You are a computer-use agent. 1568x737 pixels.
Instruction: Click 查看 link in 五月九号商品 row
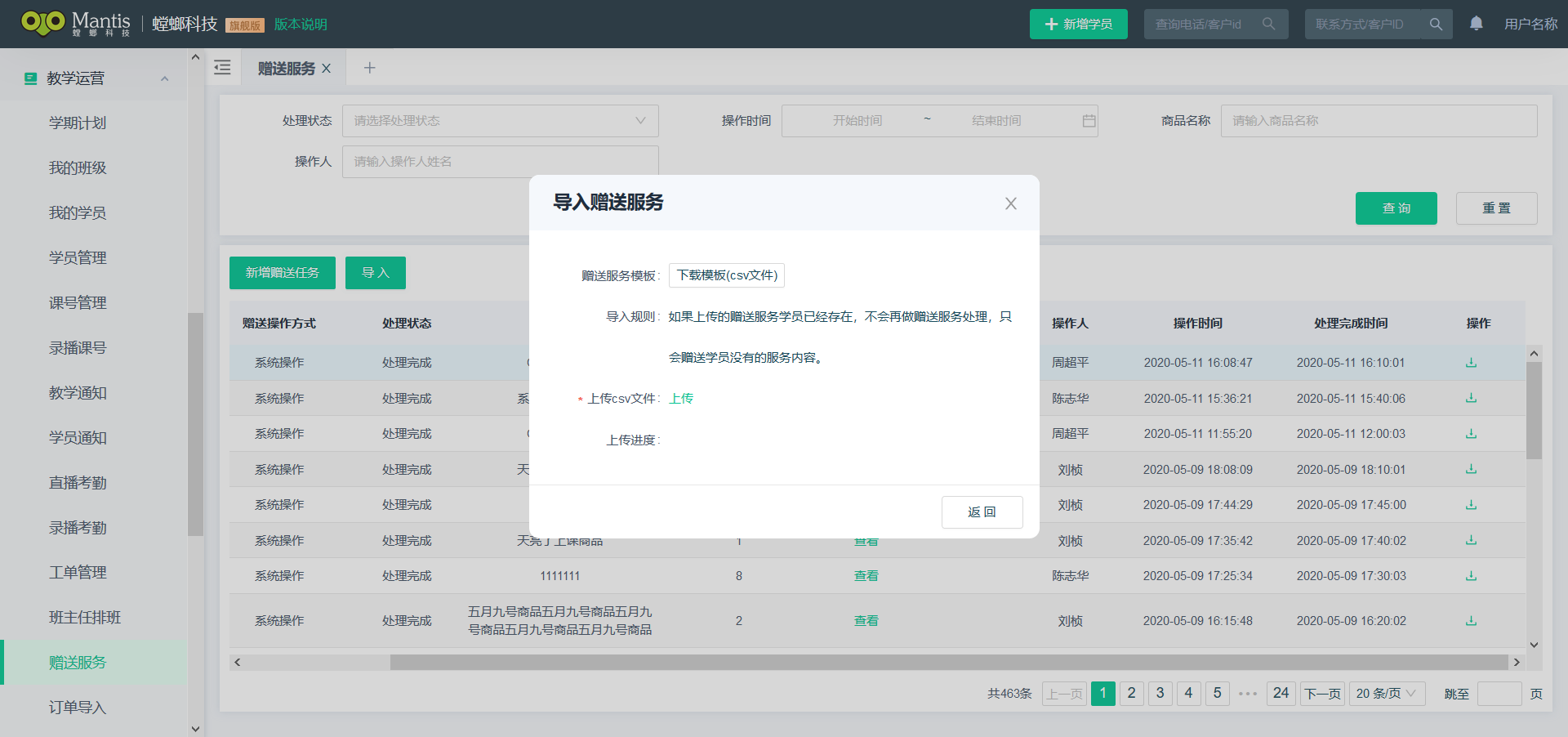(866, 621)
